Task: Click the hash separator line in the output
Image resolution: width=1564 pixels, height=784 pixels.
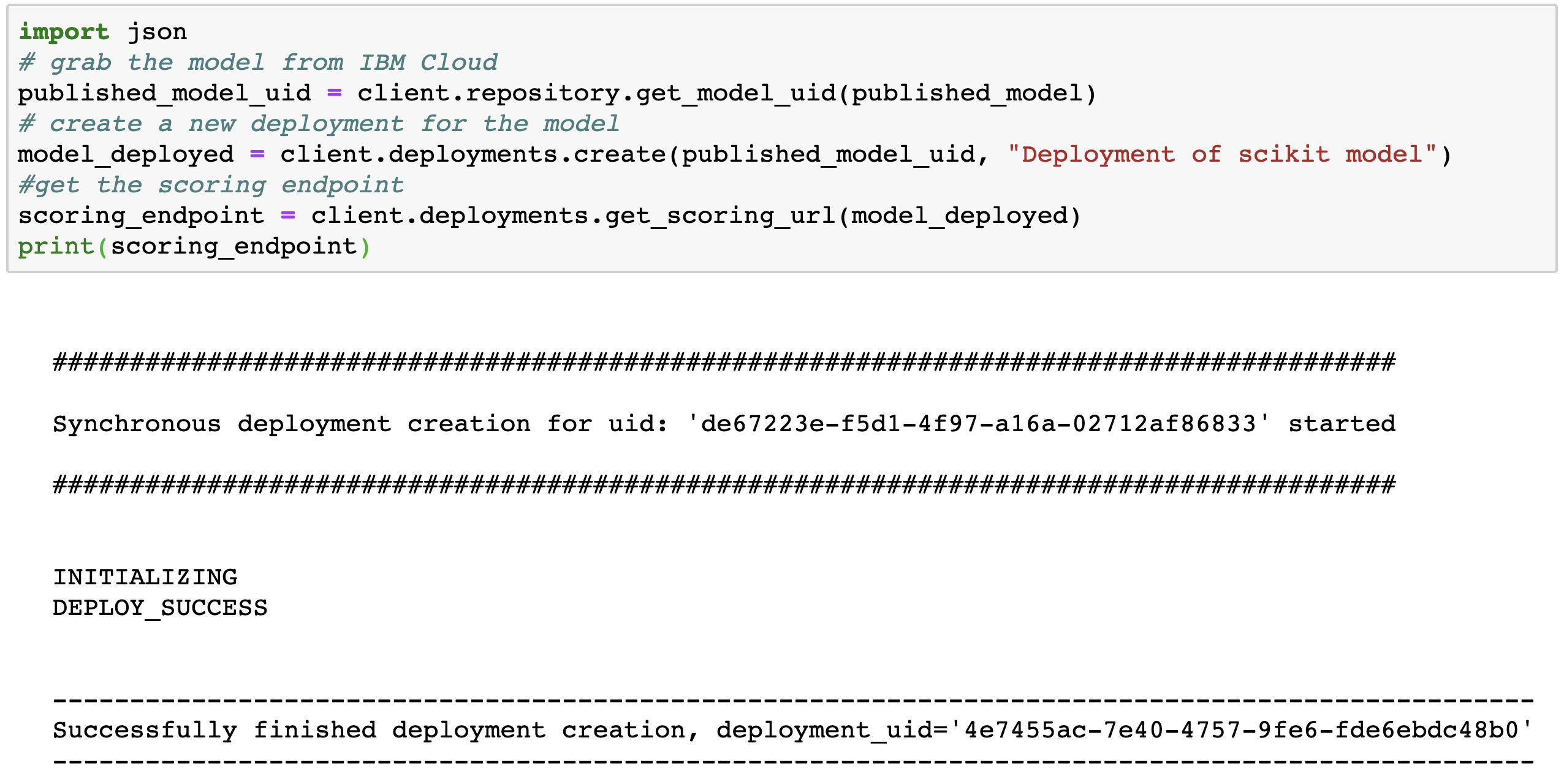Action: click(735, 361)
